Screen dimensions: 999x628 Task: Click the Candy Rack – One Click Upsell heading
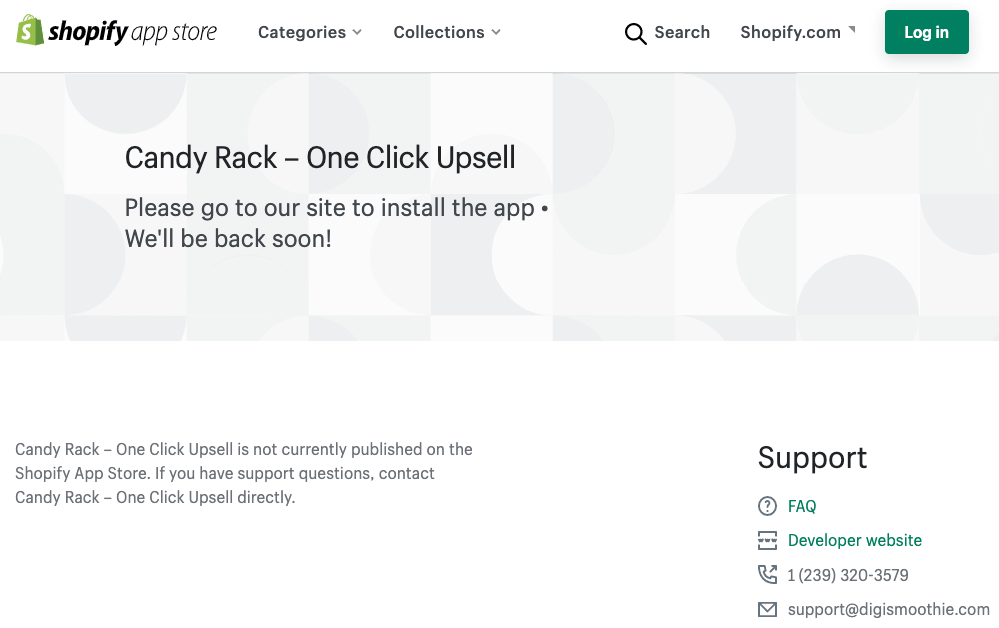320,158
